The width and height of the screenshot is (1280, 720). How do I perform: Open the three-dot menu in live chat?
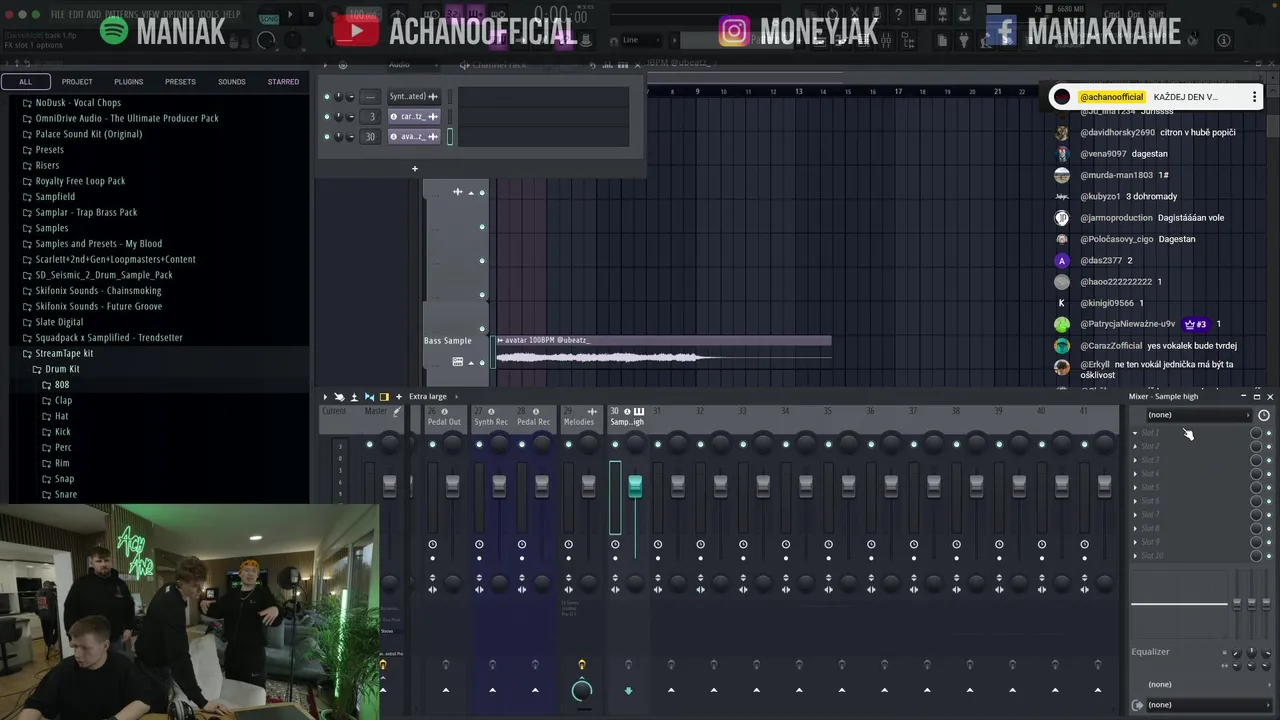point(1254,97)
